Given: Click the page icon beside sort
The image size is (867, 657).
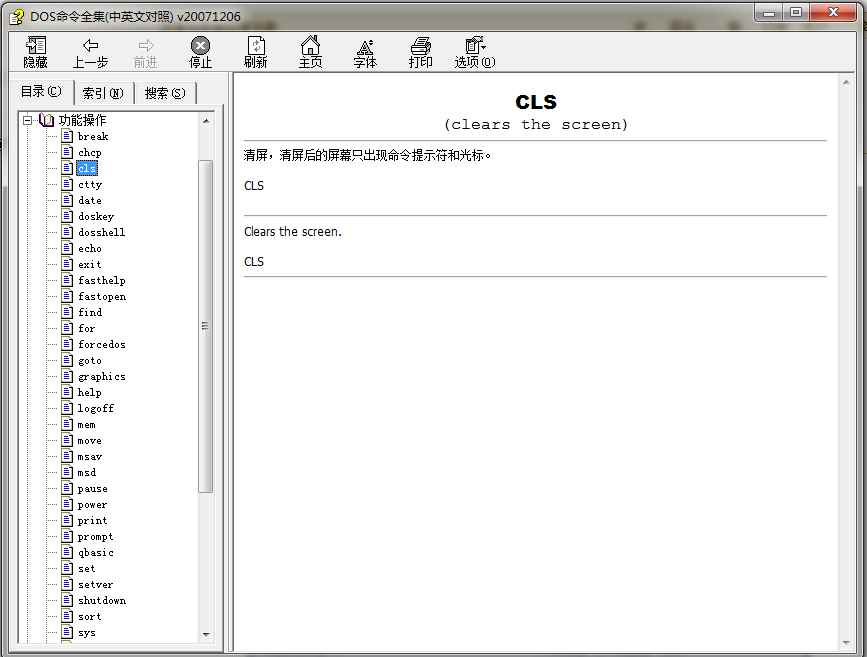Looking at the screenshot, I should point(67,617).
